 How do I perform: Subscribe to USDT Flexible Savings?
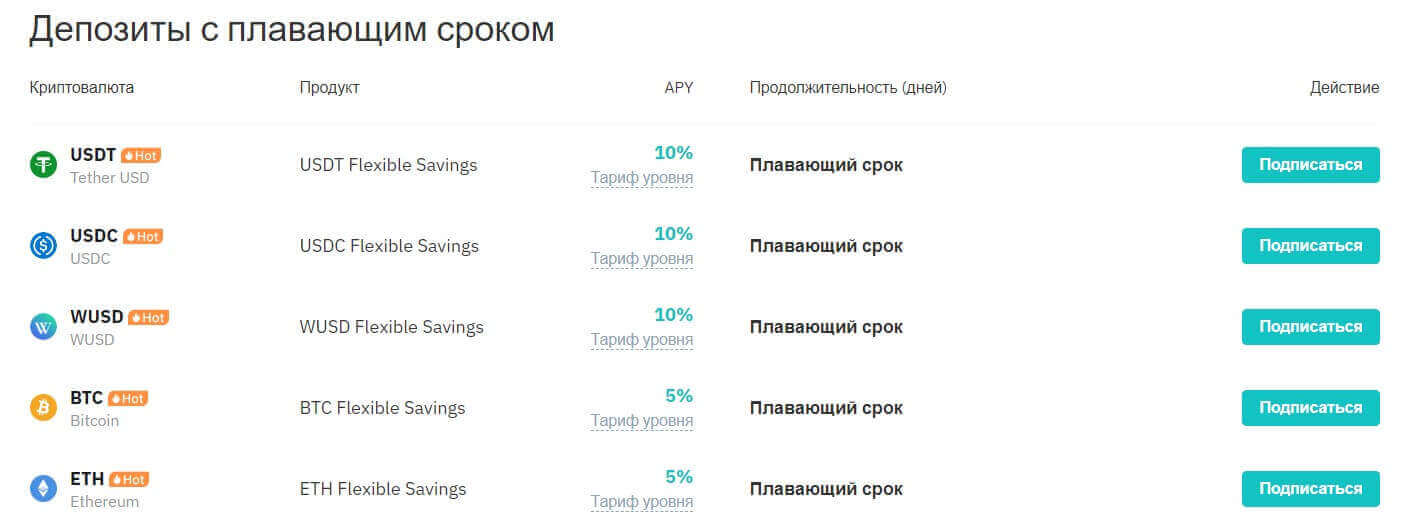point(1310,165)
